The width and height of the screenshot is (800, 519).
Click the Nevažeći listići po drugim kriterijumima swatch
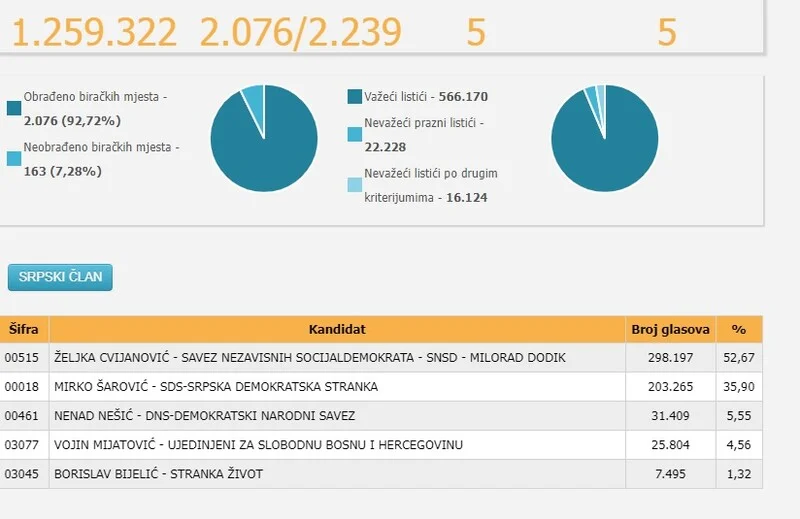click(355, 185)
